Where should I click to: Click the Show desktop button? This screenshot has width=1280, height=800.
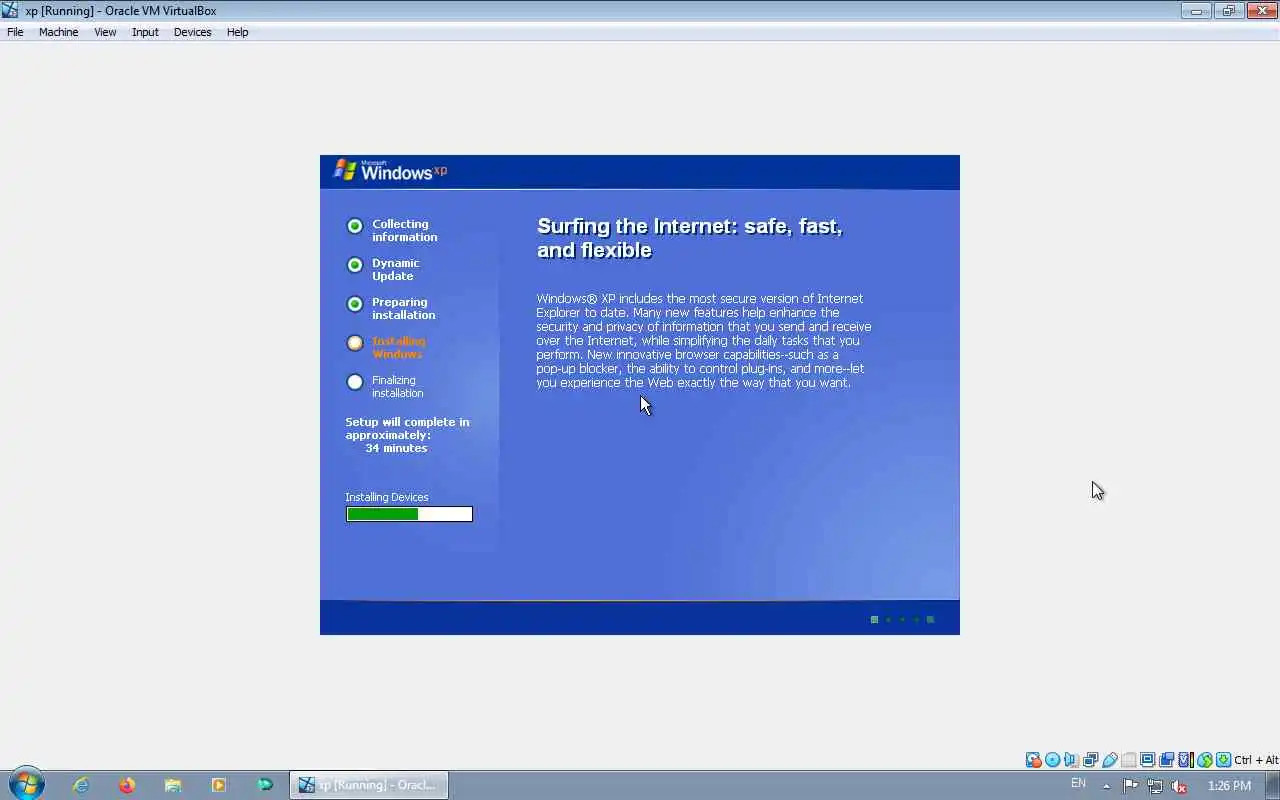[x=1272, y=785]
